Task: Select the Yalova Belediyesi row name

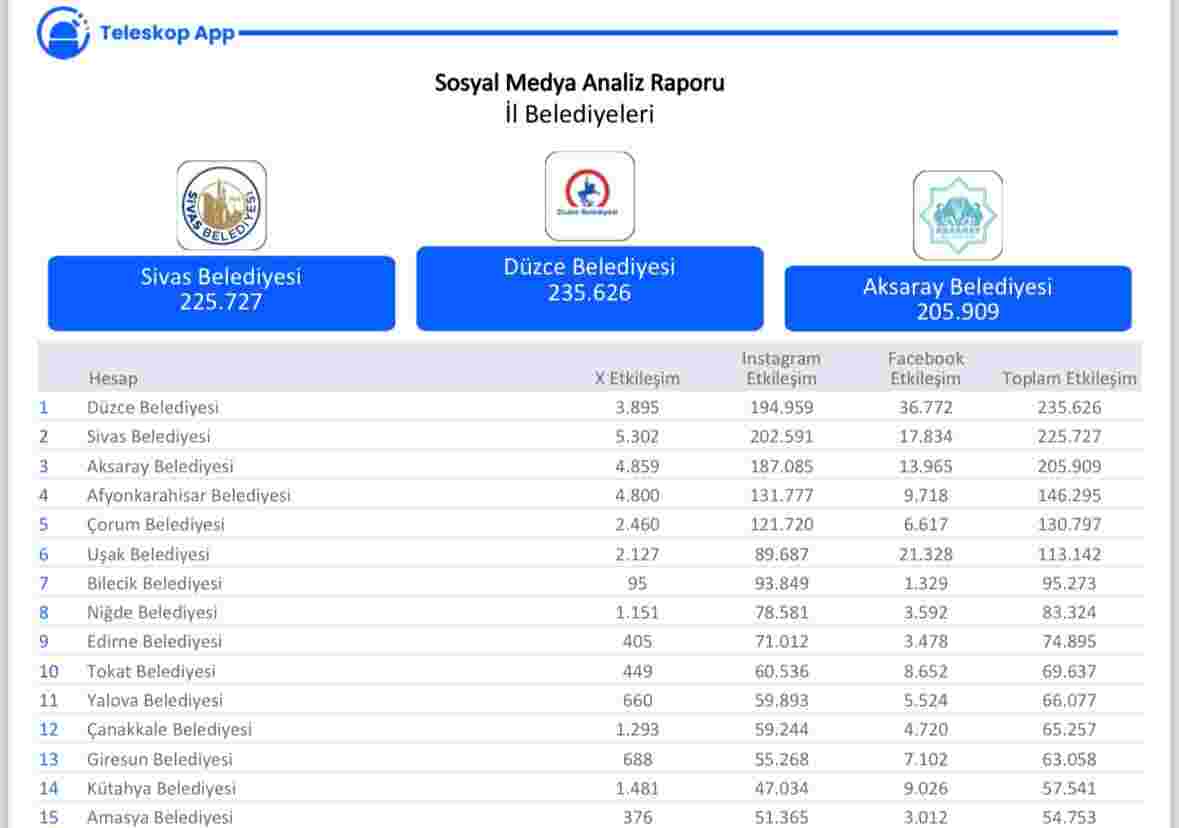Action: (x=155, y=700)
